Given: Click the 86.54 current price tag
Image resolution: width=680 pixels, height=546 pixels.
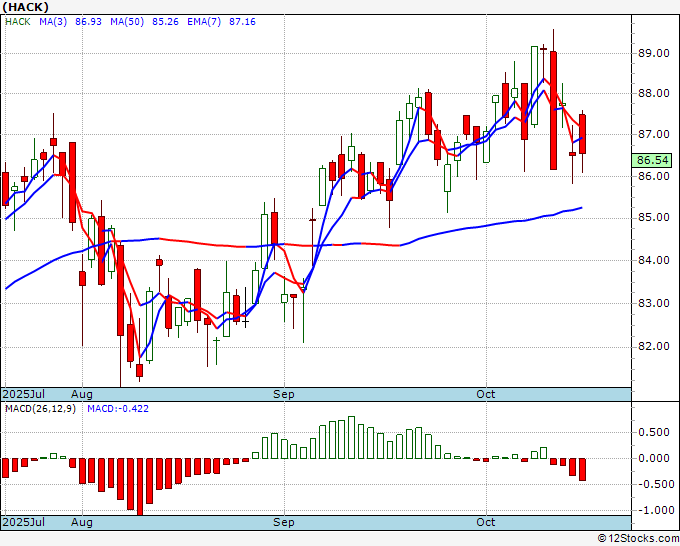Looking at the screenshot, I should click(x=652, y=160).
